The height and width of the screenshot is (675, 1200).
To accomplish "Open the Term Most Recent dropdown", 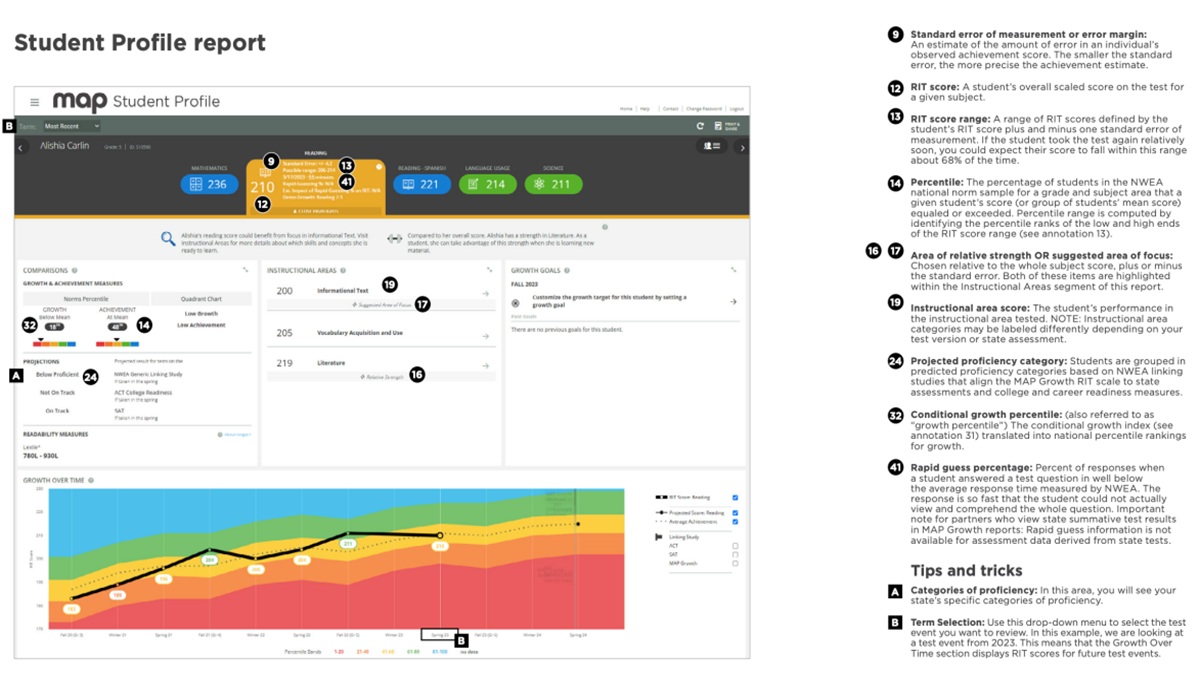I will 71,126.
